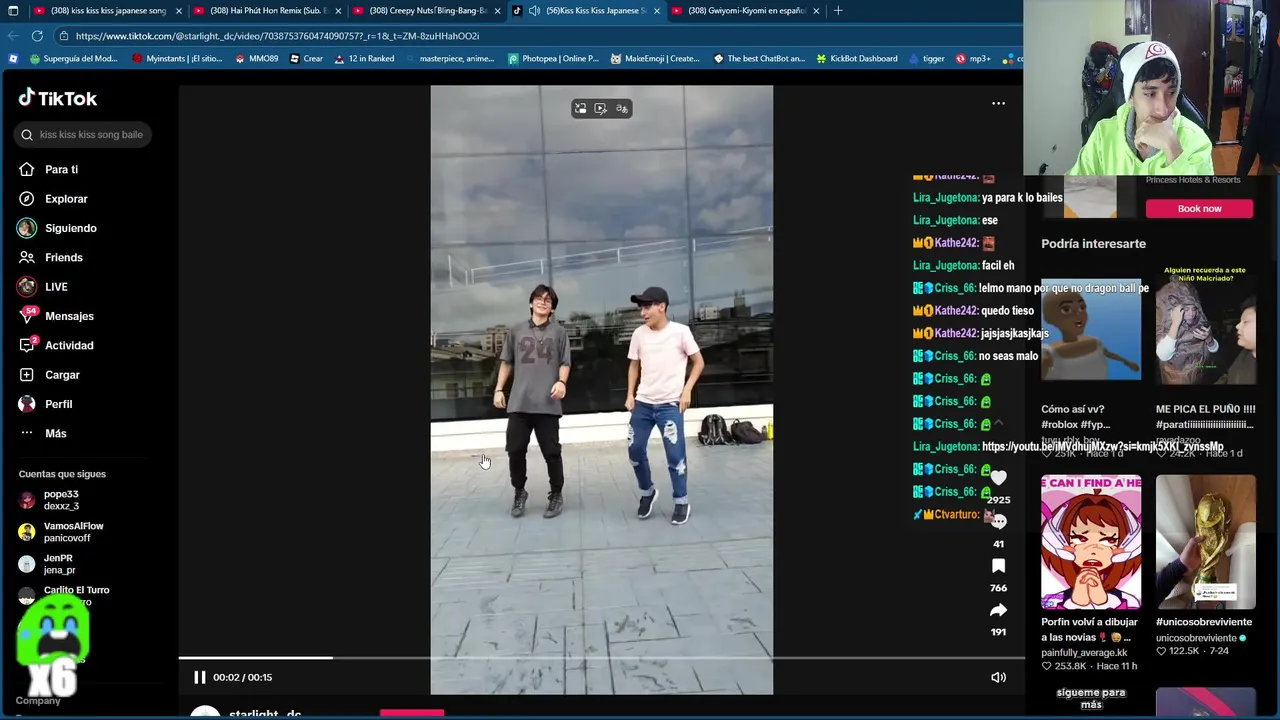Pause the video playback

click(199, 677)
